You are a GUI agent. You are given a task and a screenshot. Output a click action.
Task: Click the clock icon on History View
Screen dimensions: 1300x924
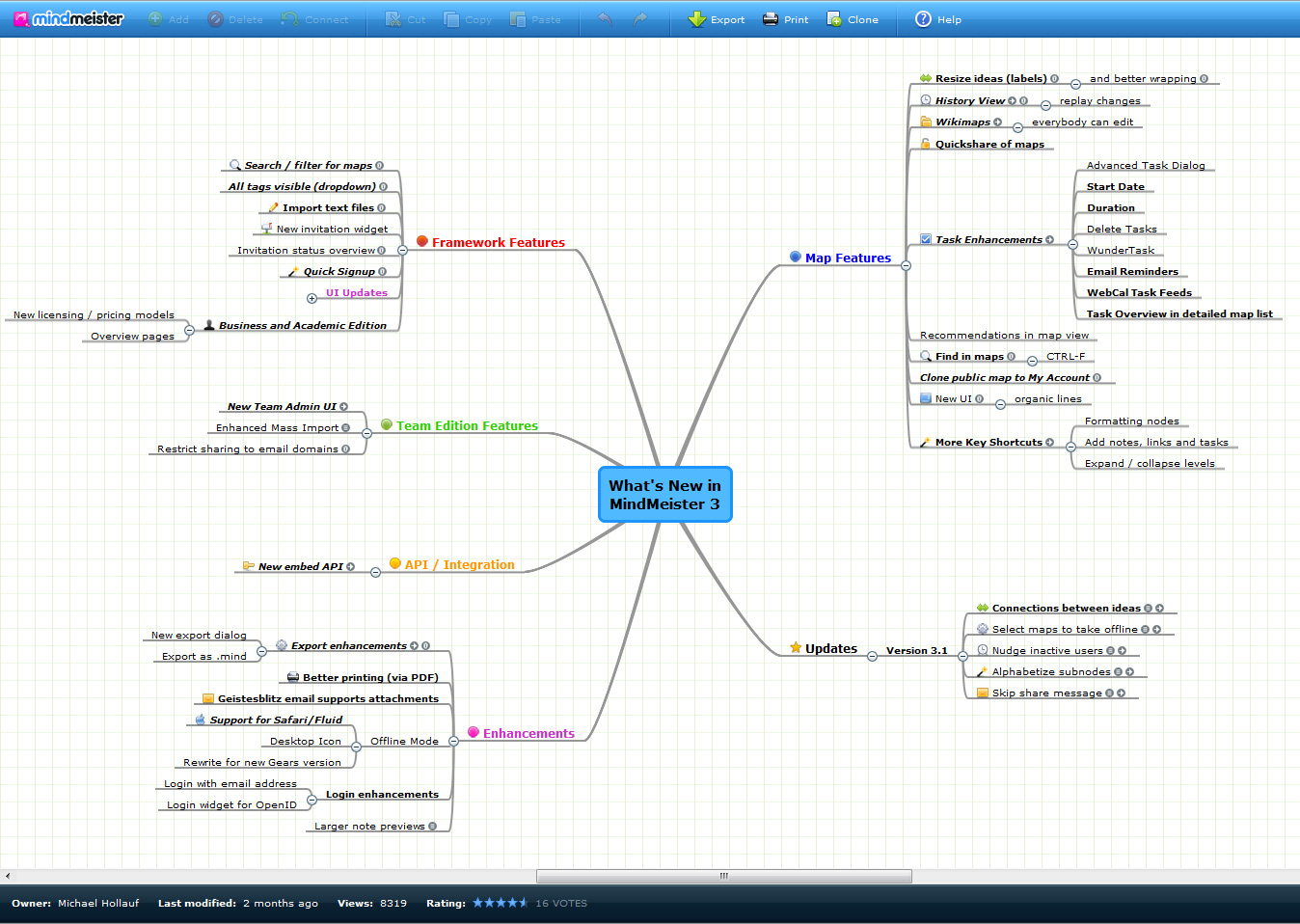tap(926, 100)
